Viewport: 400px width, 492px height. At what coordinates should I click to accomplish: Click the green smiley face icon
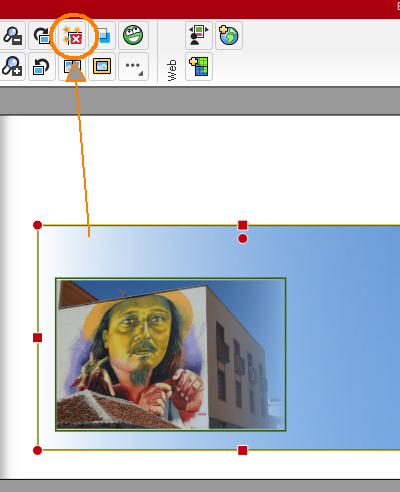[x=133, y=35]
